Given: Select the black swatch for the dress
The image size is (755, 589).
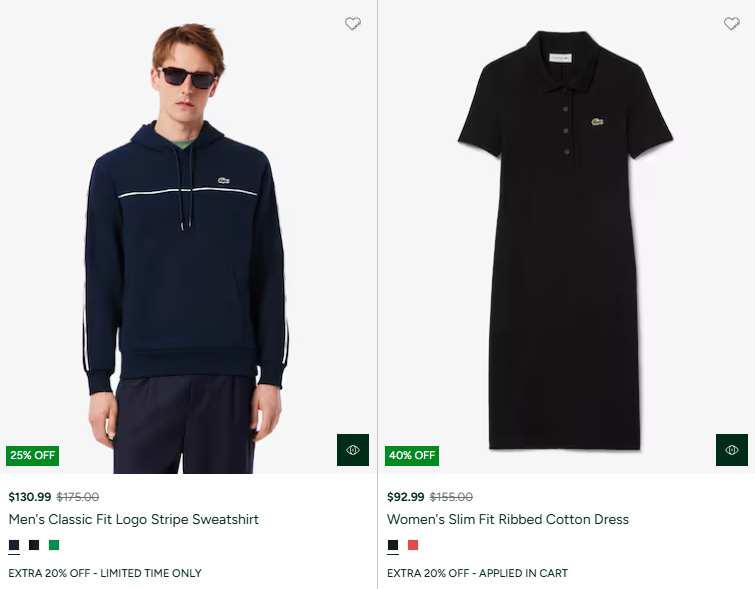Looking at the screenshot, I should click(393, 545).
